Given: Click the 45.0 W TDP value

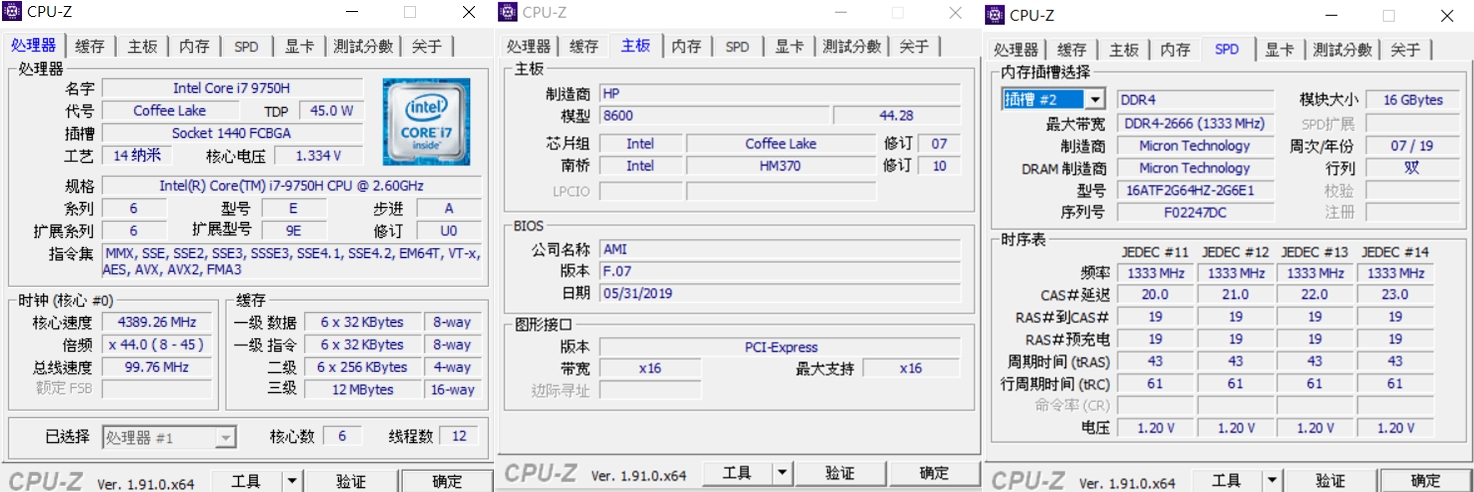Looking at the screenshot, I should pyautogui.click(x=332, y=111).
